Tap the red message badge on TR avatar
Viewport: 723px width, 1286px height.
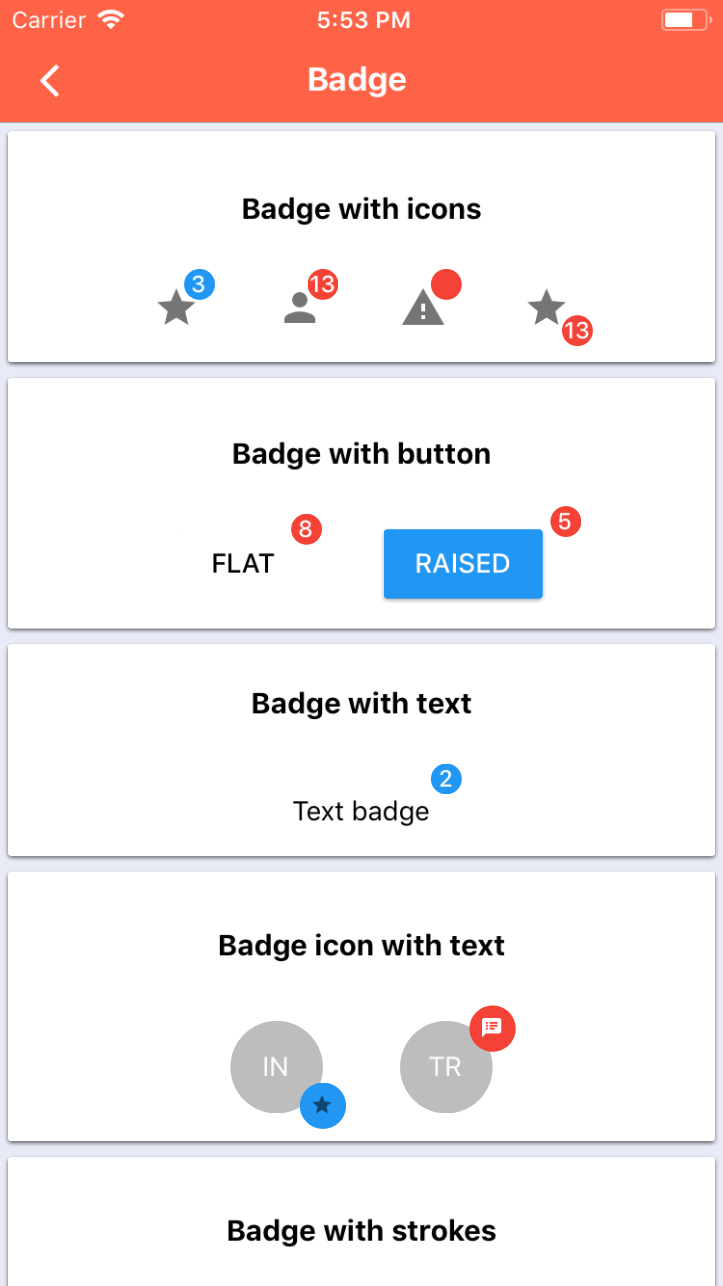coord(492,1028)
